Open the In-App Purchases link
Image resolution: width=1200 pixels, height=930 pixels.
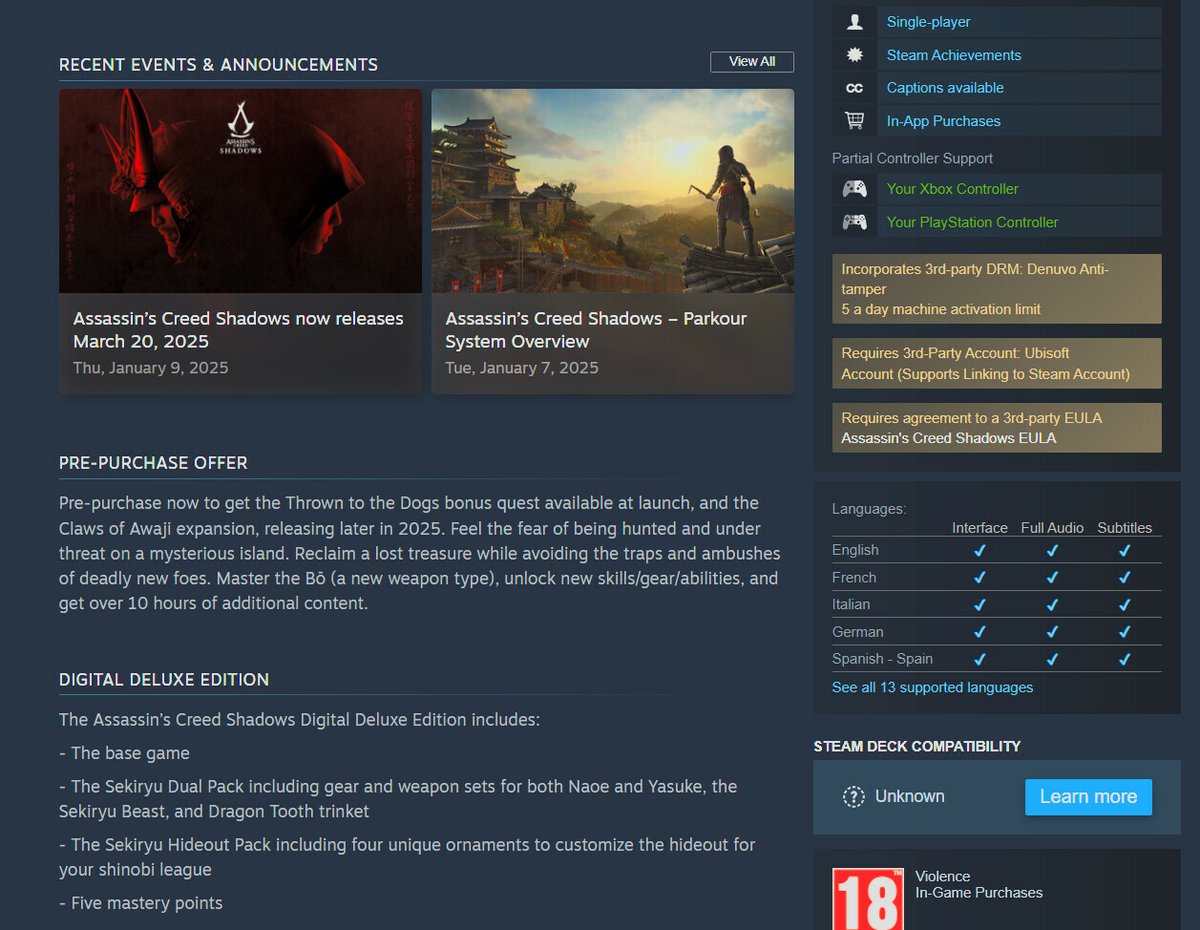click(943, 121)
